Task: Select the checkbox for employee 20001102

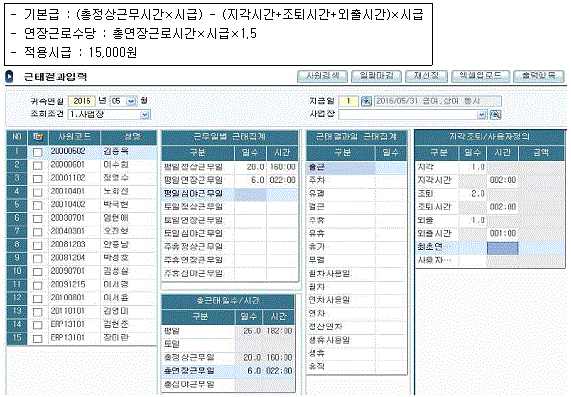Action: click(x=37, y=179)
